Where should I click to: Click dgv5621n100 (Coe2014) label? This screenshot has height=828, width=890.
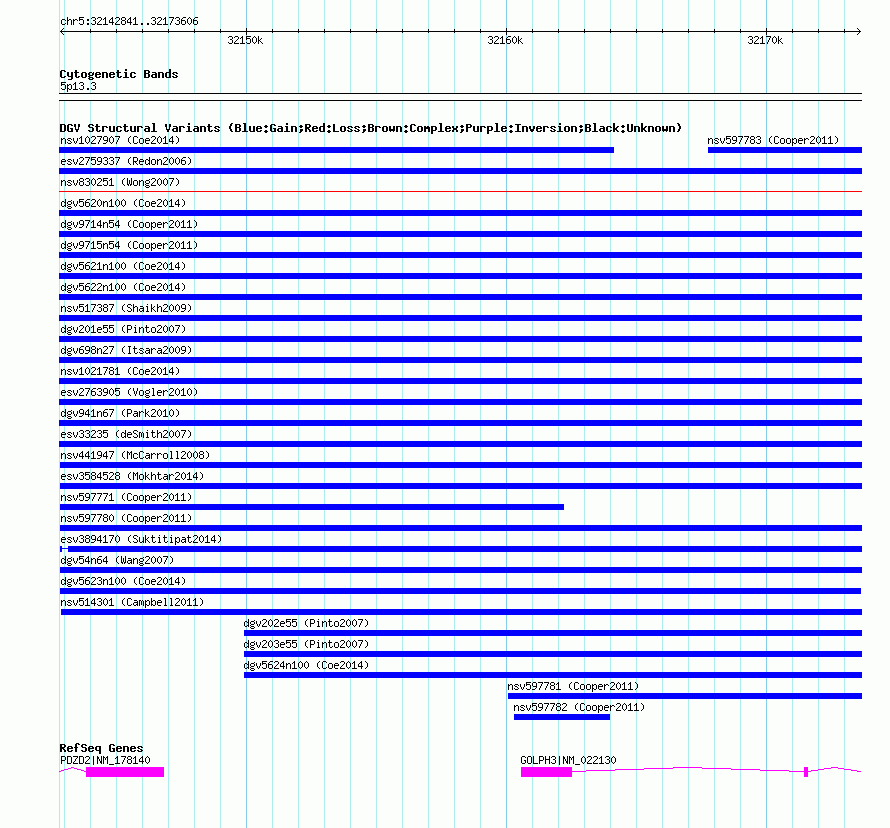click(123, 266)
